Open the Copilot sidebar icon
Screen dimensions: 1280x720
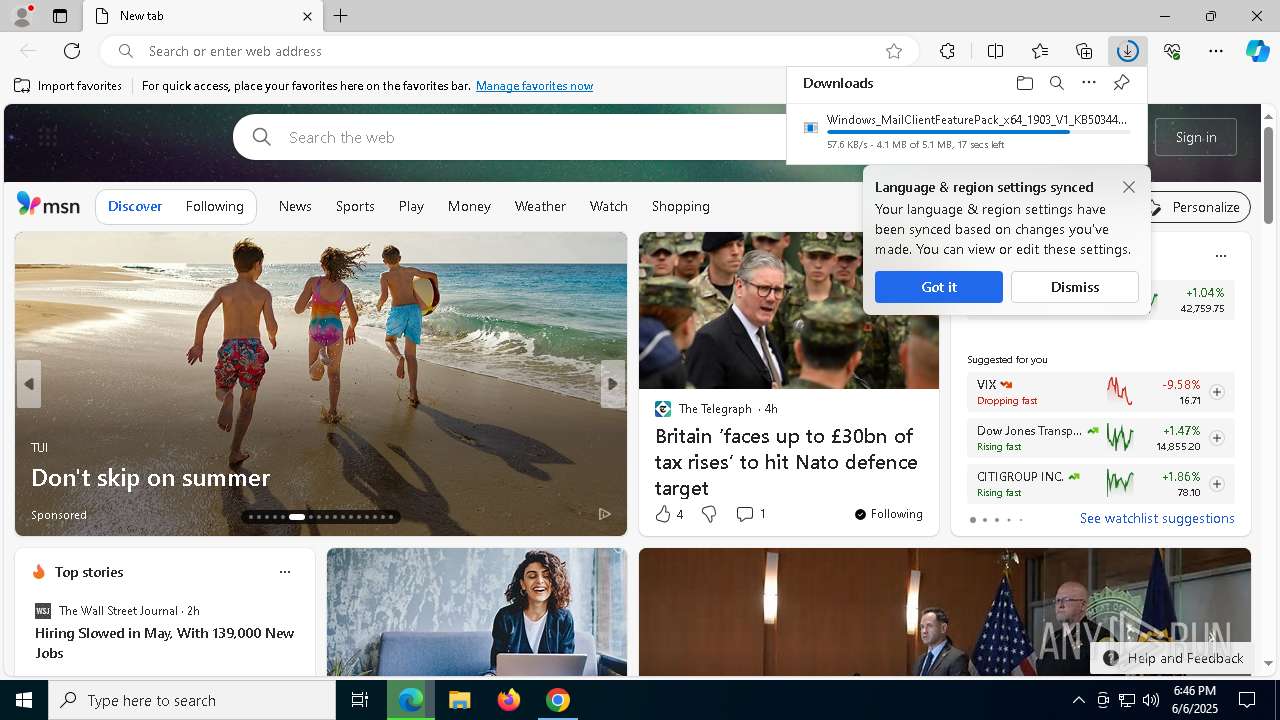point(1258,51)
